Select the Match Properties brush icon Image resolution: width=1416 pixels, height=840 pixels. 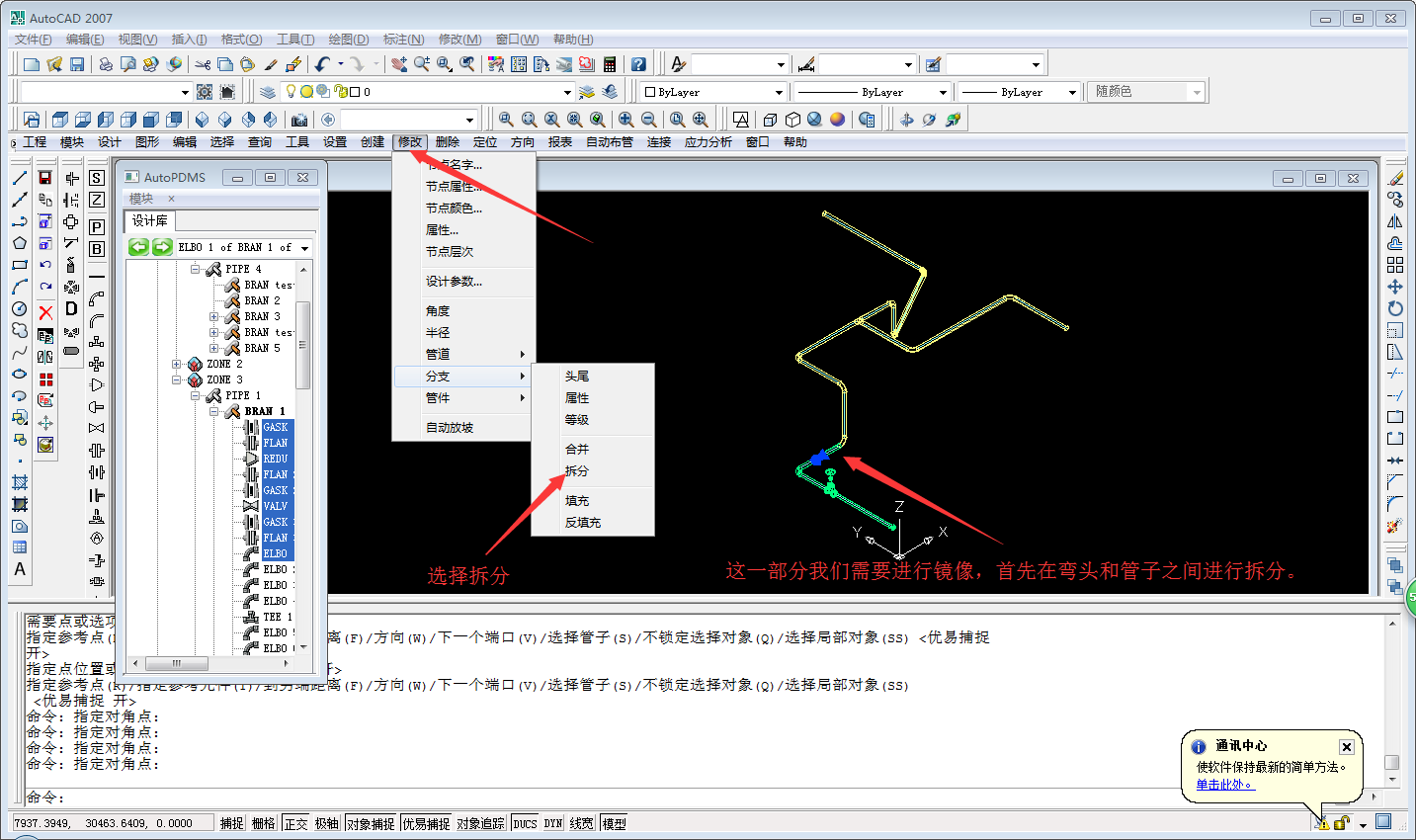270,64
